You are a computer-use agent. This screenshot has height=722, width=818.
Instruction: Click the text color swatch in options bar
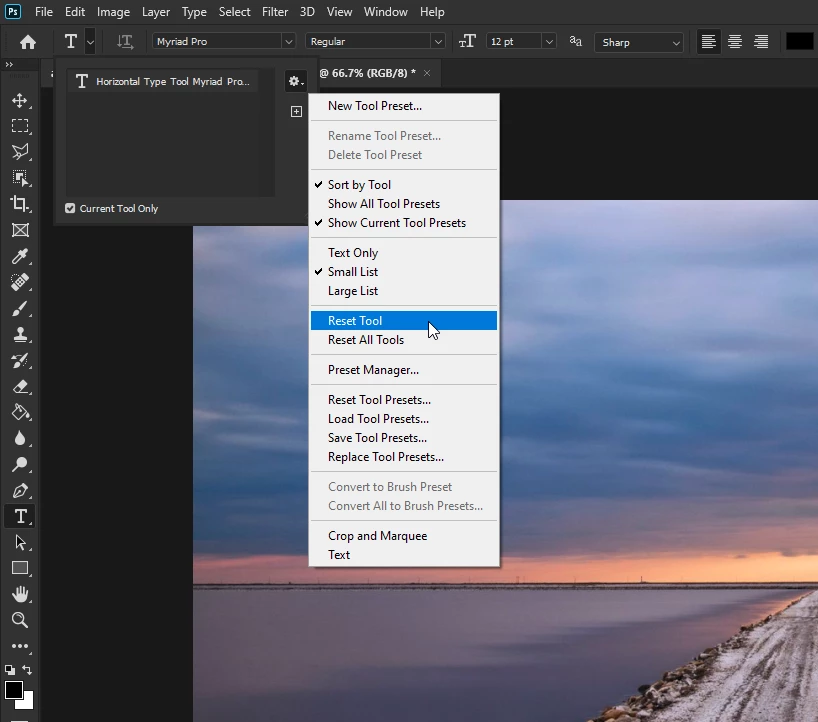point(799,41)
